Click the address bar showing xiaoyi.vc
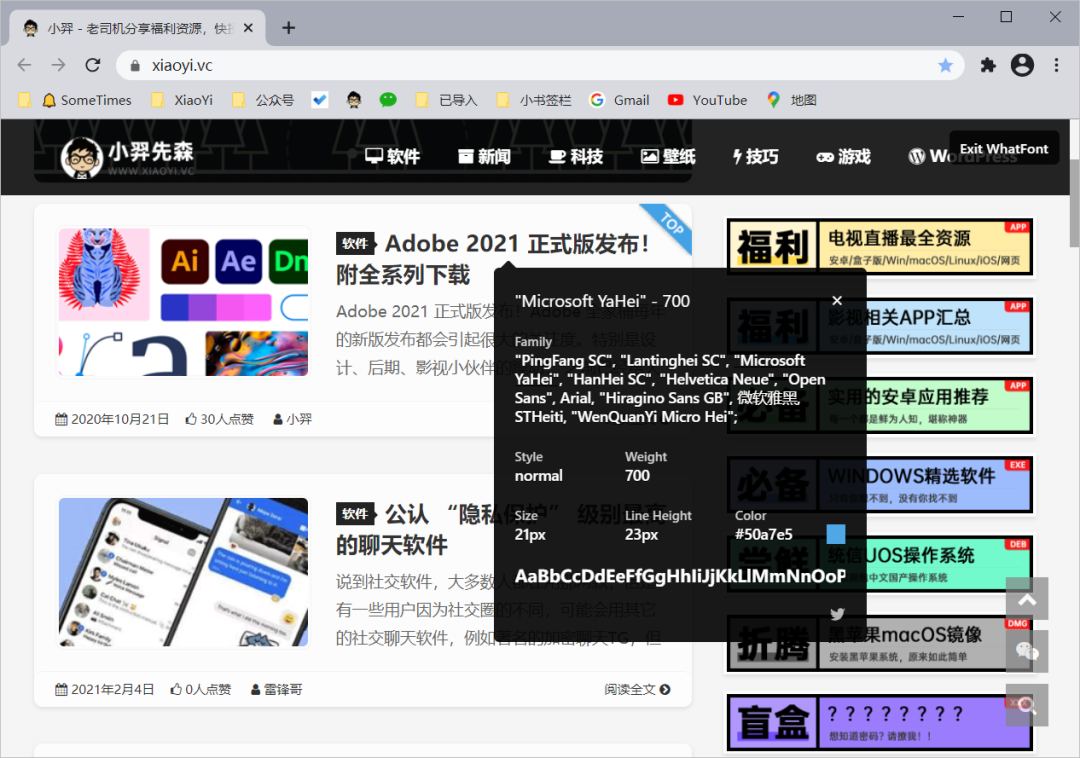Image resolution: width=1080 pixels, height=758 pixels. click(x=500, y=65)
